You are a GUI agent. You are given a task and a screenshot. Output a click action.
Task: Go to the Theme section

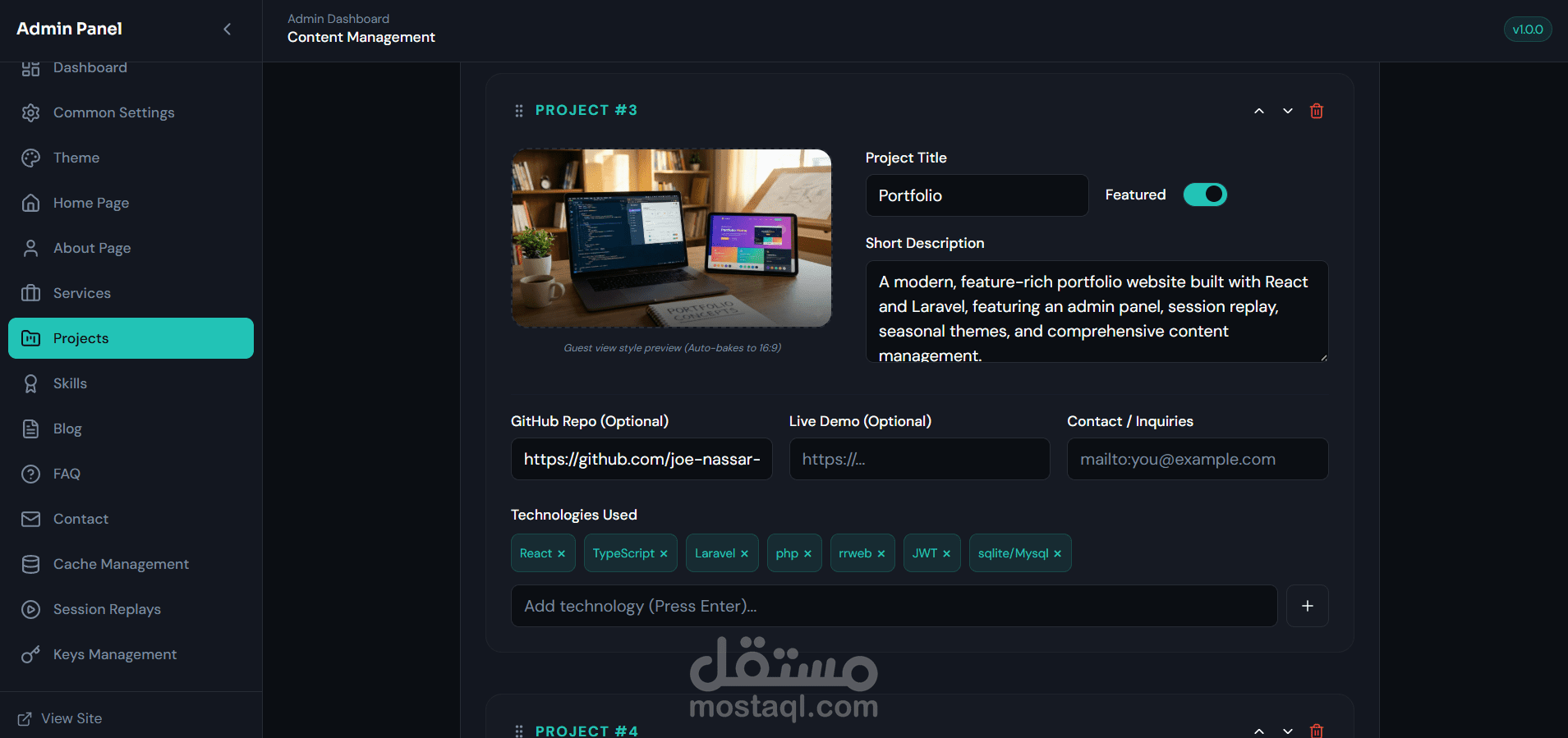click(x=131, y=158)
